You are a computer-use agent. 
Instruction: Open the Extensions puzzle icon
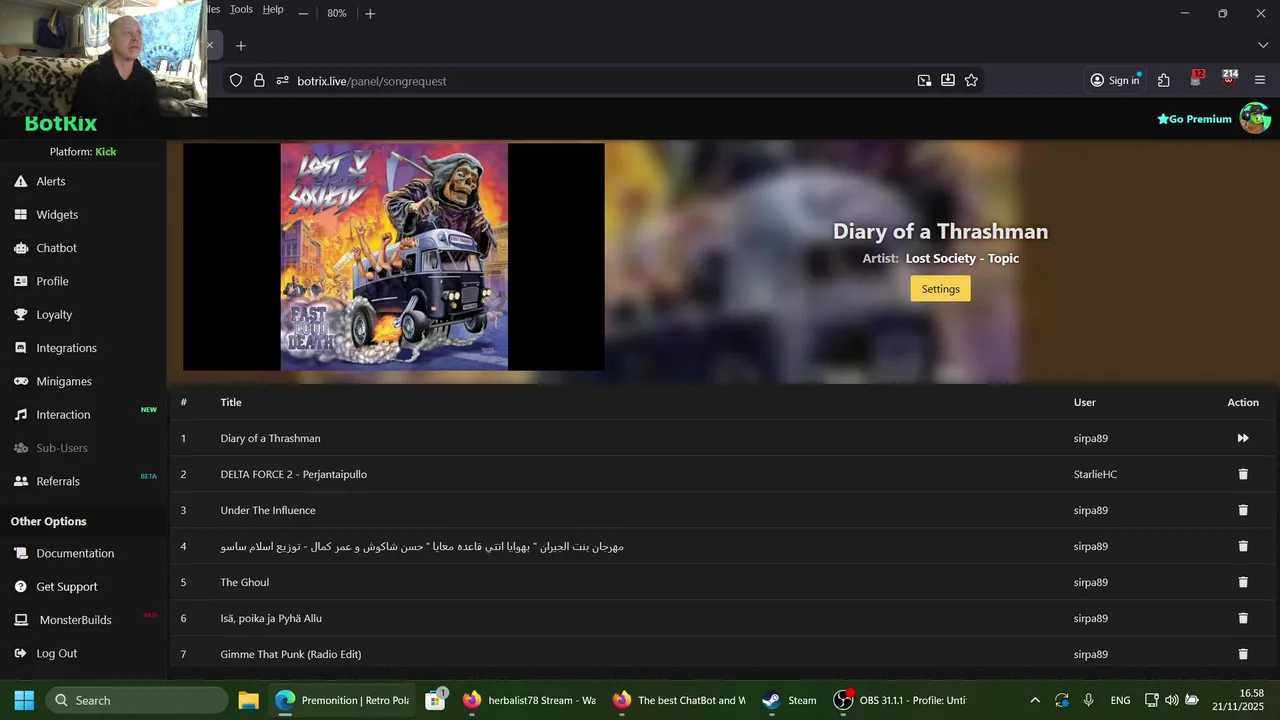pos(1163,80)
